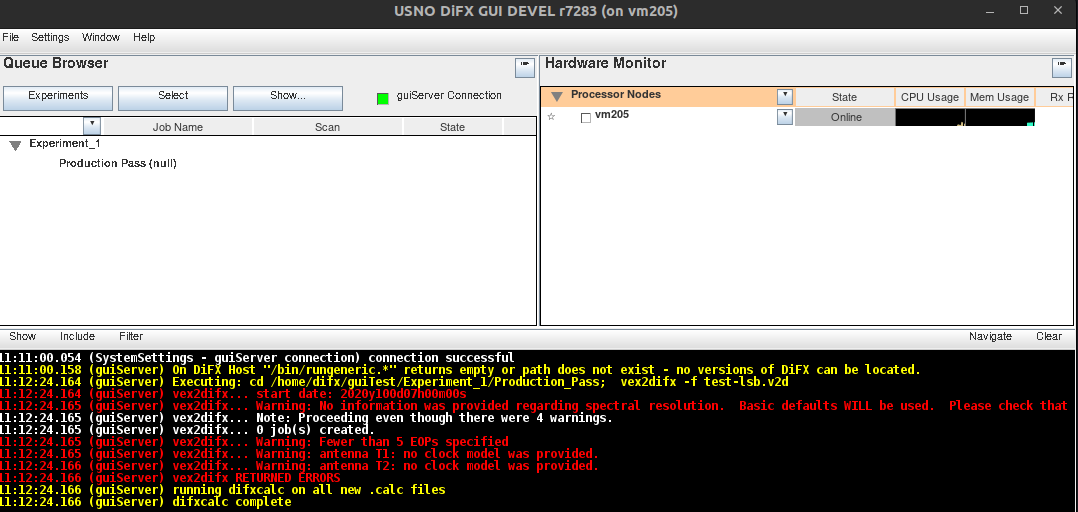
Task: Click the vm205 CPU Usage graph
Action: pyautogui.click(x=929, y=117)
